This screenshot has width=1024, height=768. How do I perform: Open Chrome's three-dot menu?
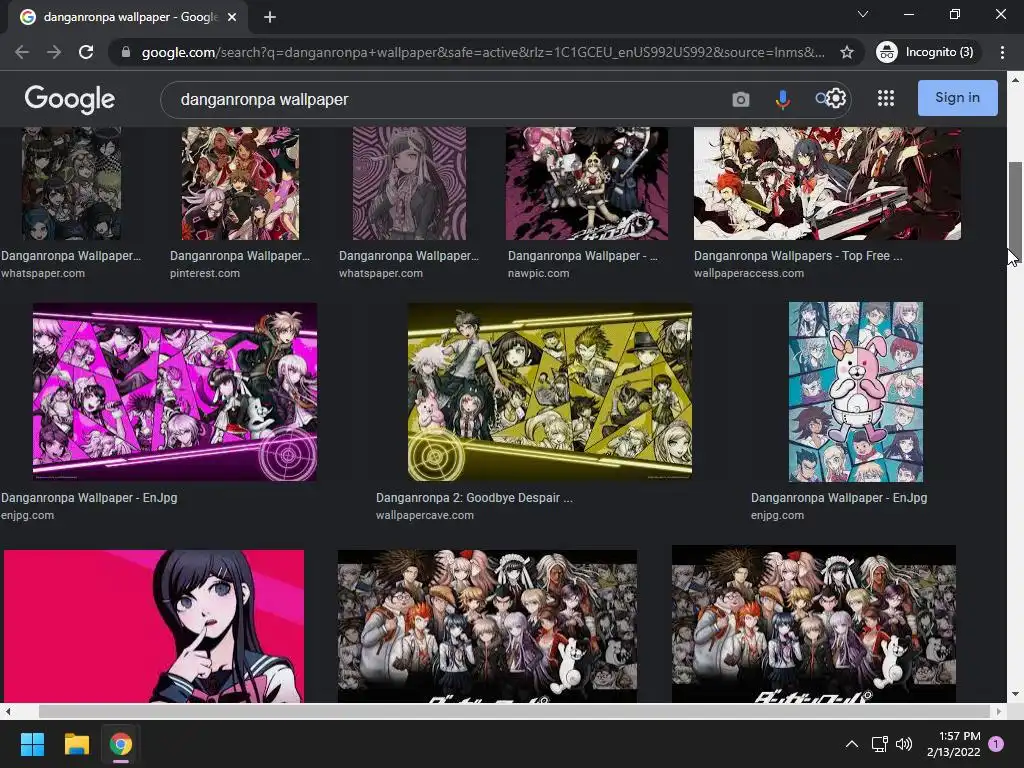point(1002,52)
